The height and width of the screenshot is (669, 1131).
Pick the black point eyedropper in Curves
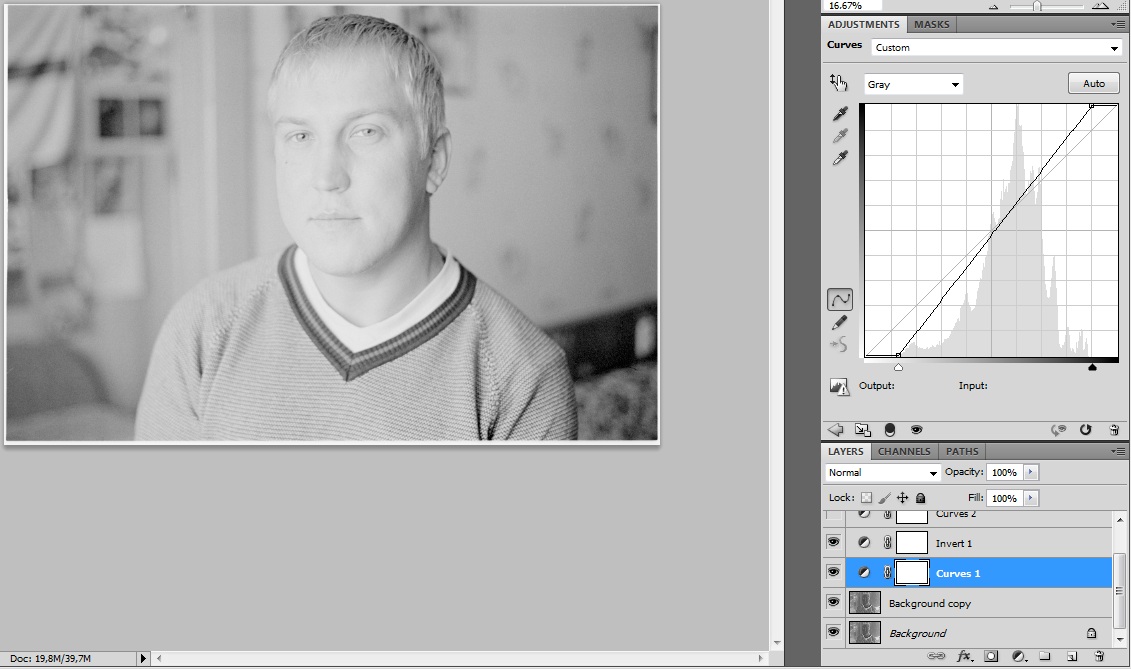tap(840, 114)
